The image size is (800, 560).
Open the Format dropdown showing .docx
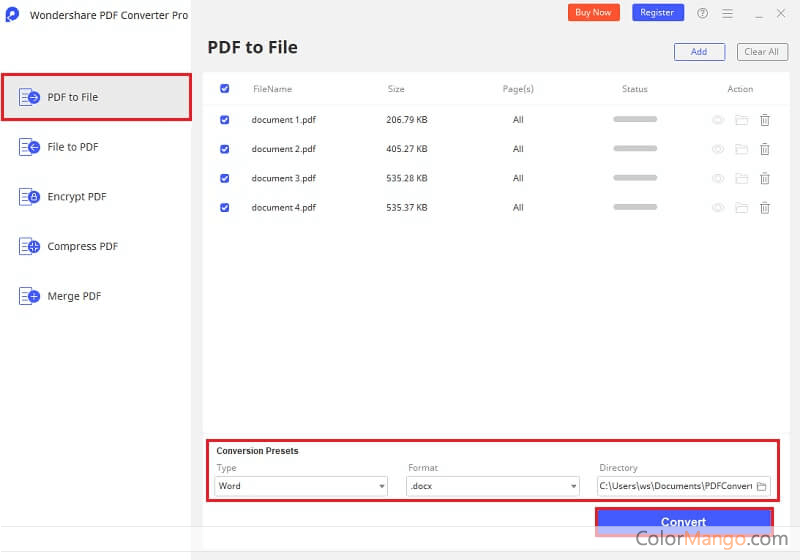click(x=493, y=487)
